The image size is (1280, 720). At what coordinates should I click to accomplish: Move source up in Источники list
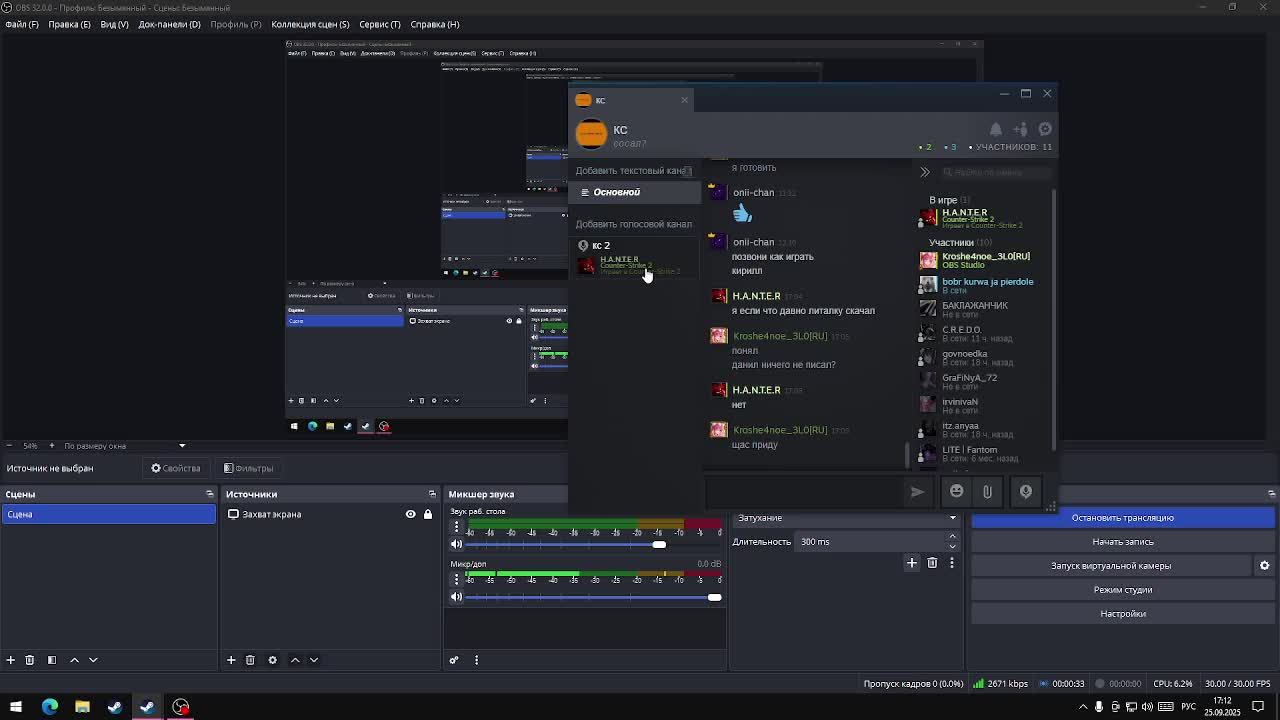[295, 660]
